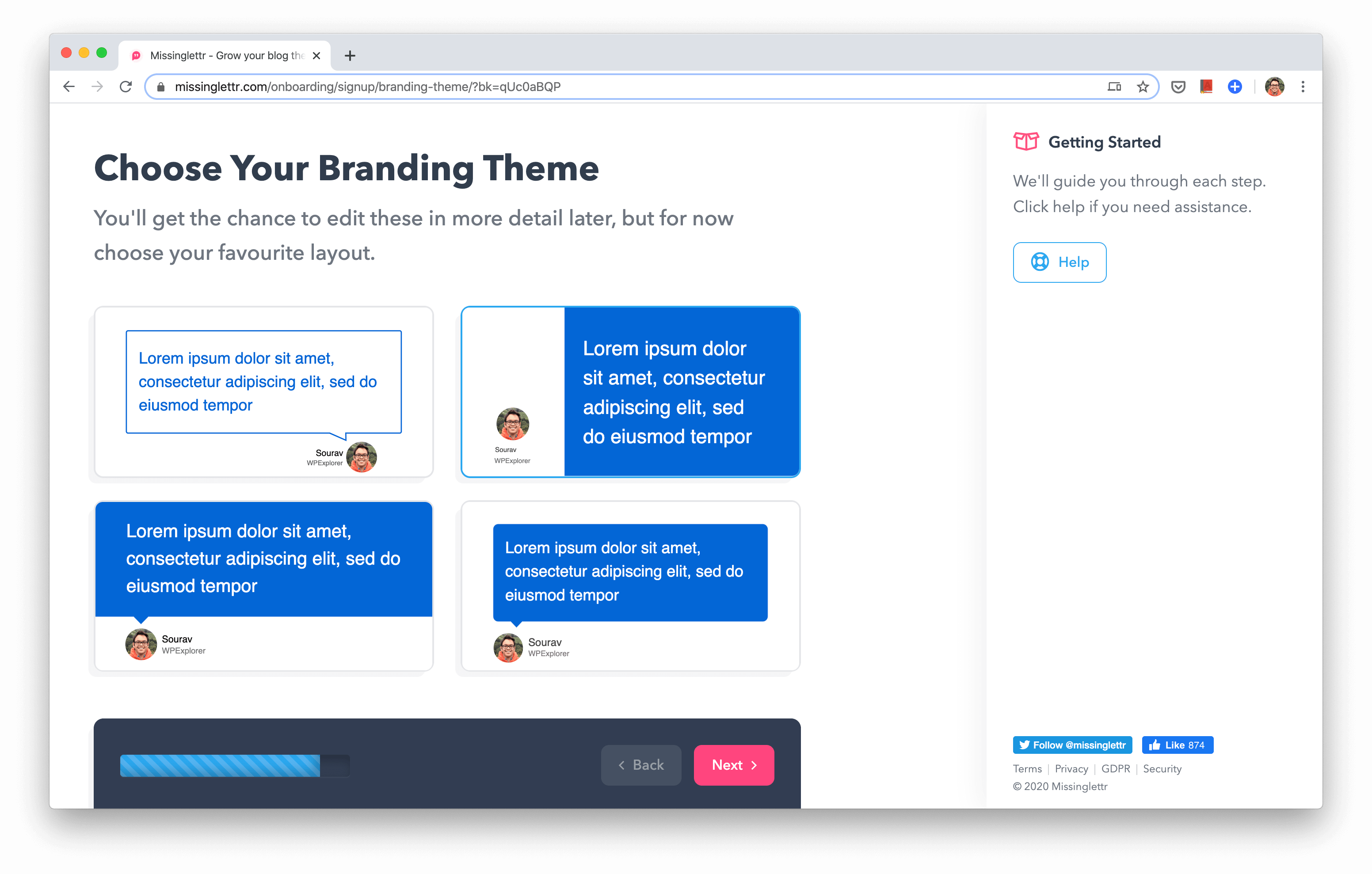This screenshot has width=1372, height=874.
Task: Select the top-left white speech bubble theme
Action: pos(263,392)
